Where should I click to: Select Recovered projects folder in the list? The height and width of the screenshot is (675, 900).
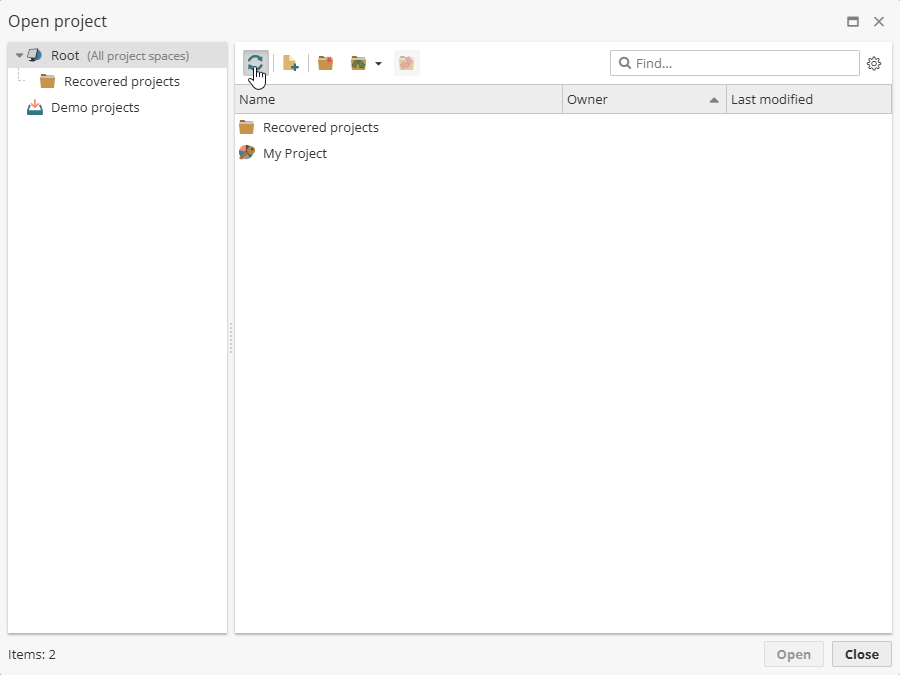[322, 127]
